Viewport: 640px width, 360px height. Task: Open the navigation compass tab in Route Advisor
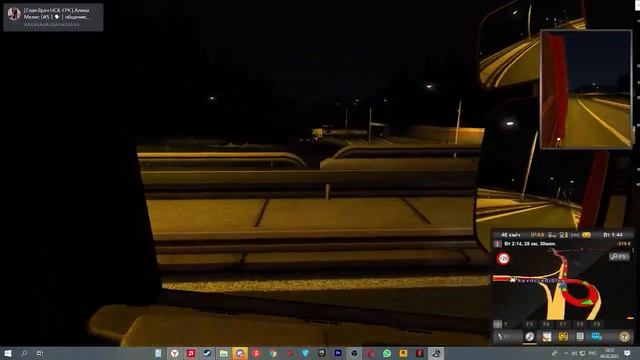(x=529, y=336)
